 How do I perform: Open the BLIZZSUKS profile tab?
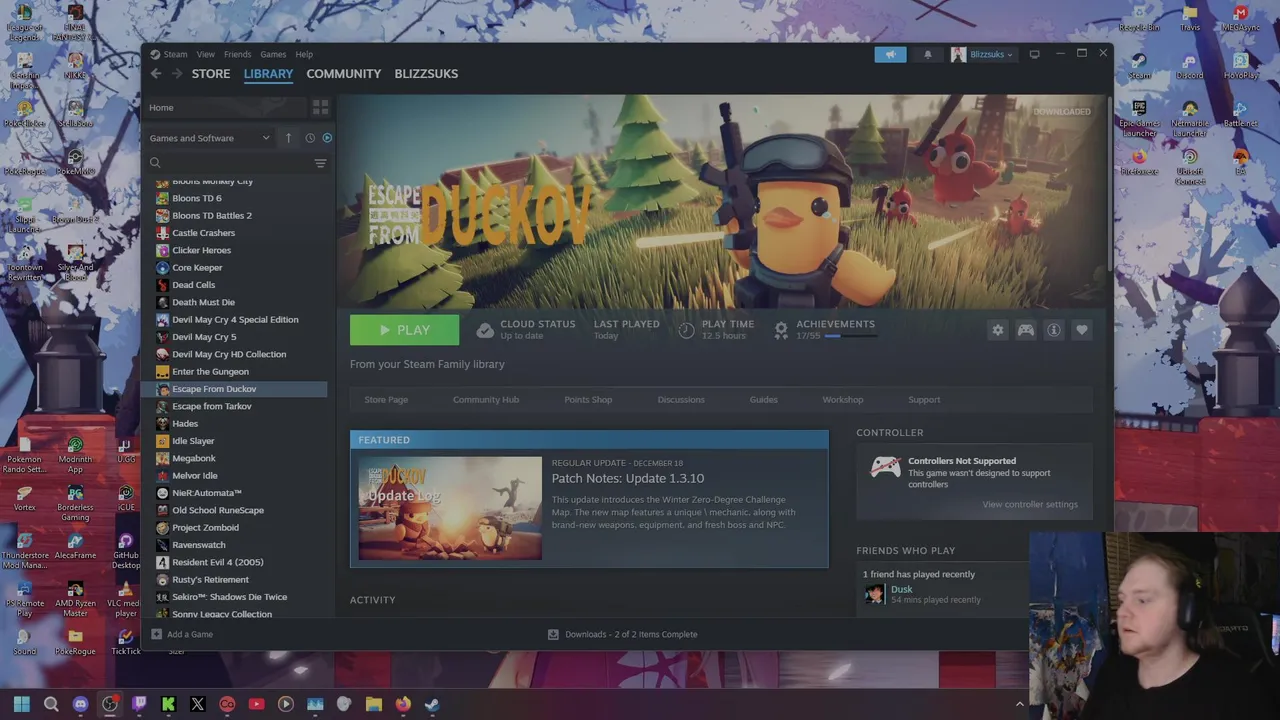point(426,74)
